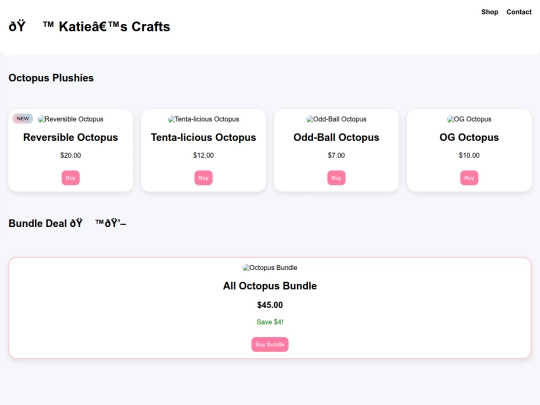Select the All Octopus Bundle title
This screenshot has height=405, width=540.
(x=270, y=286)
